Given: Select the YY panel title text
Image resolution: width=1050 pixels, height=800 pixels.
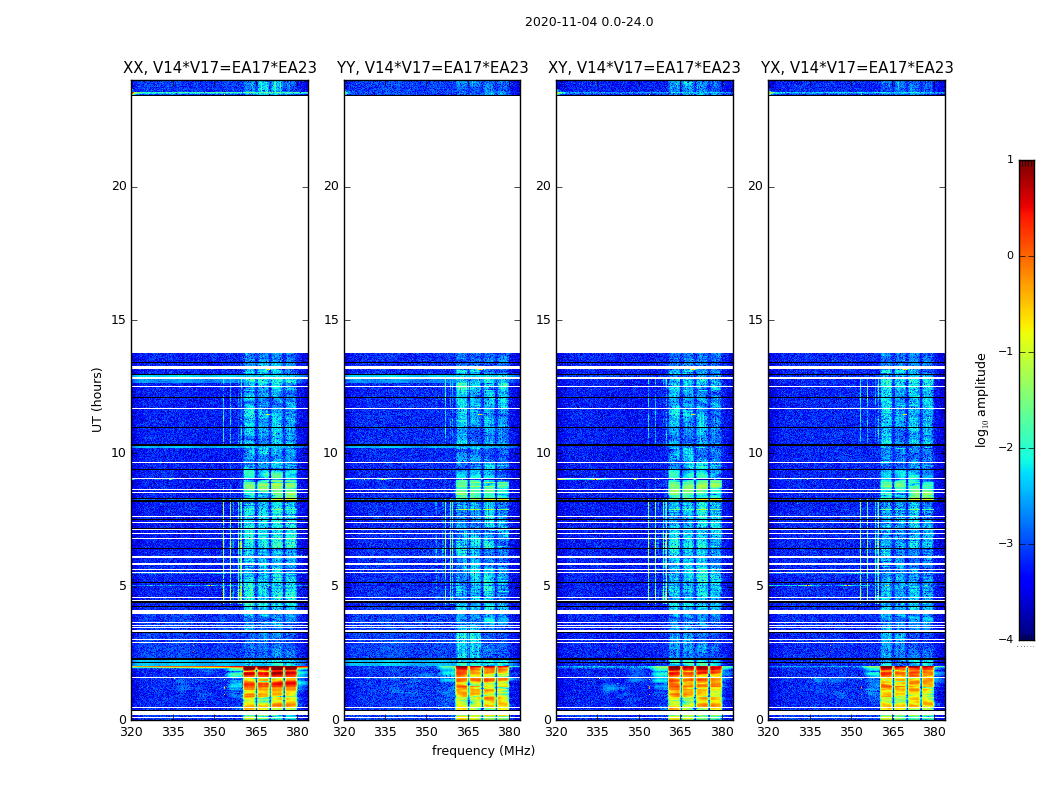Looking at the screenshot, I should (x=432, y=68).
